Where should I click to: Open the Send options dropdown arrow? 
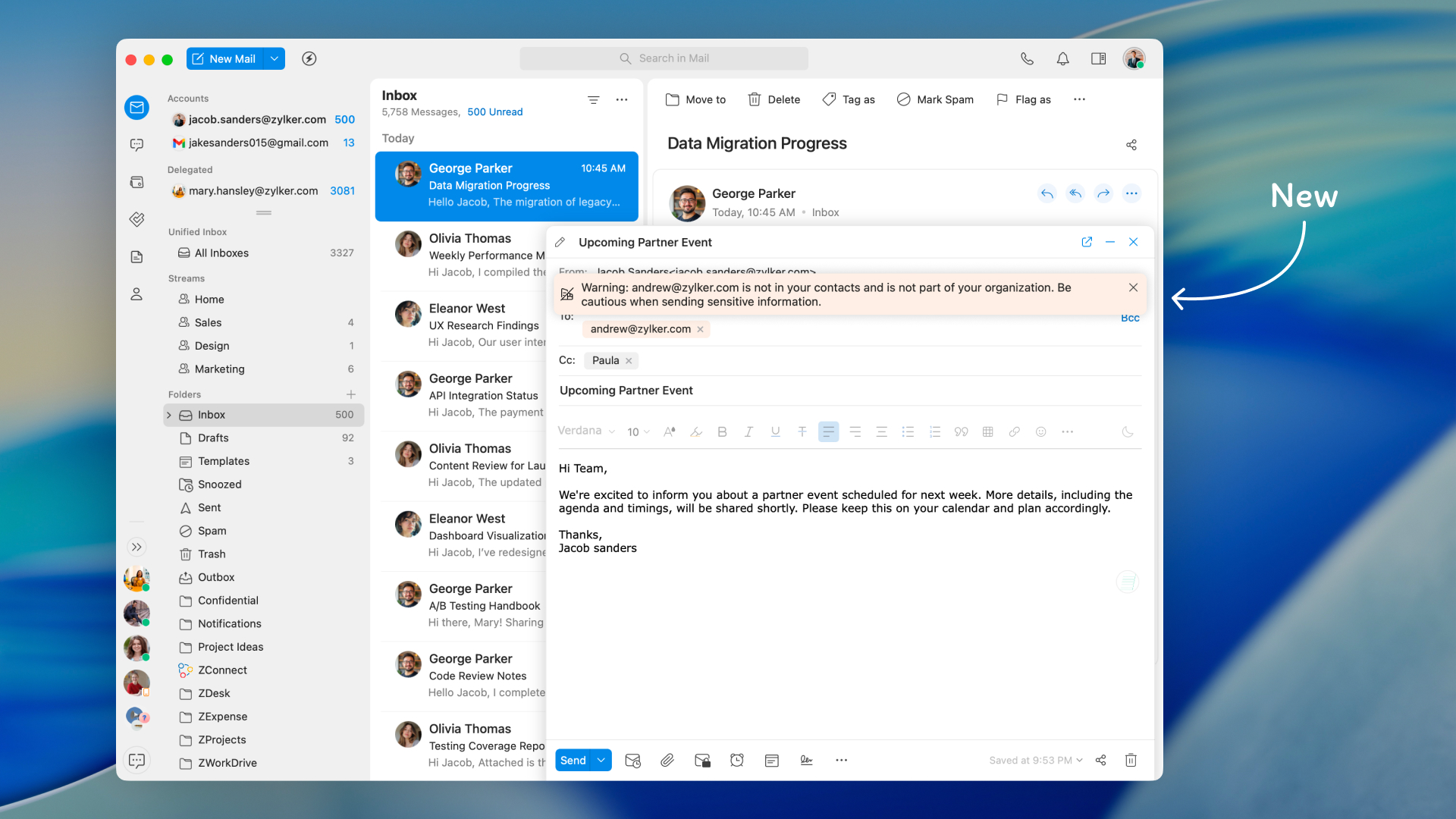coord(601,760)
